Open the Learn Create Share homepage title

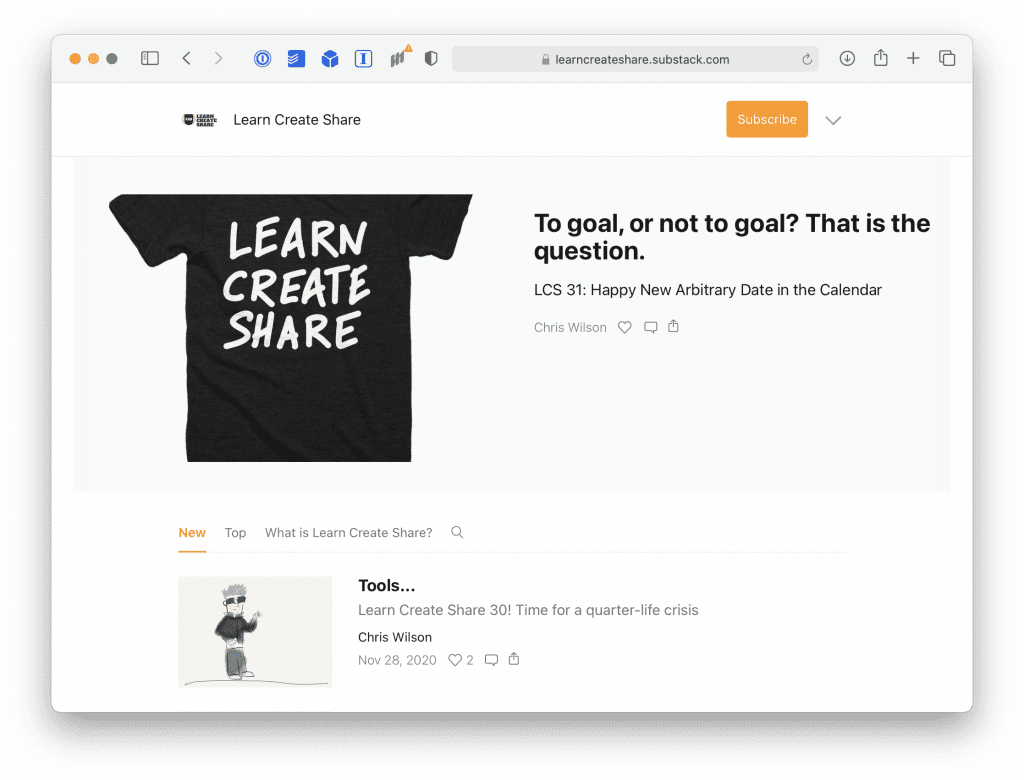(x=297, y=120)
